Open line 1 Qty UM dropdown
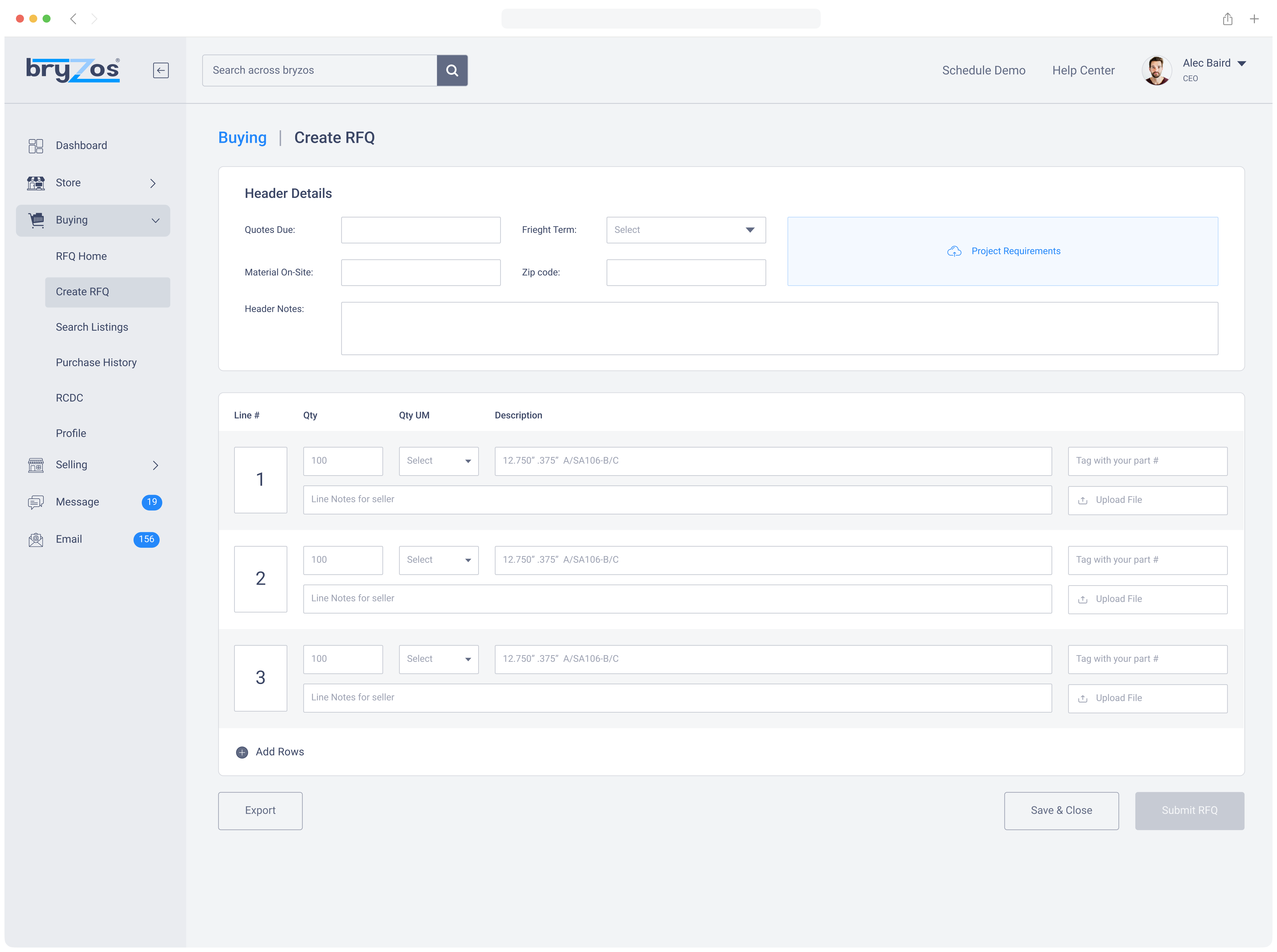This screenshot has width=1277, height=952. coord(439,461)
